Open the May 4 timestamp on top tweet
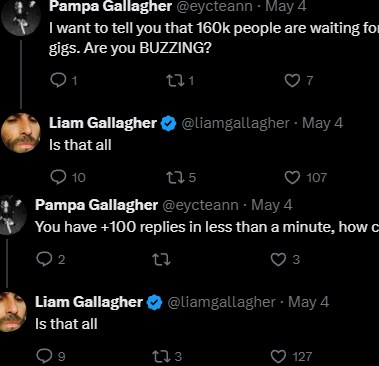 pos(286,6)
